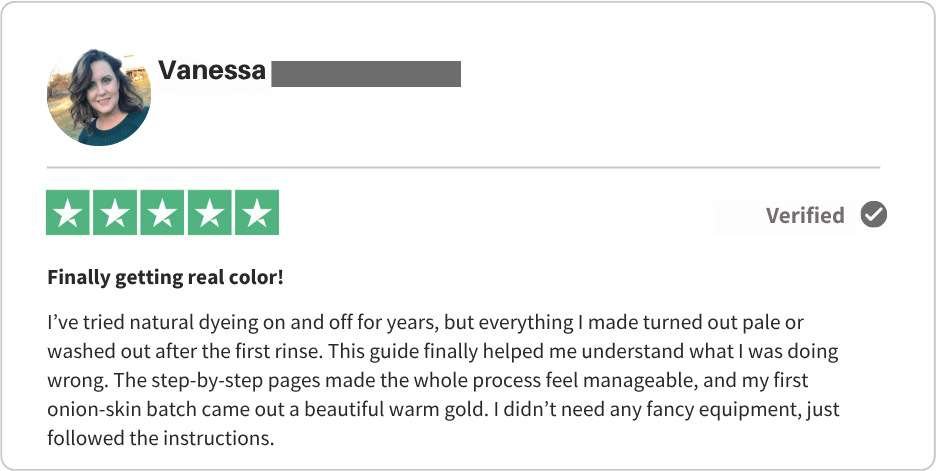Click the fifth rating star
Viewport: 936px width, 471px height.
tap(257, 213)
